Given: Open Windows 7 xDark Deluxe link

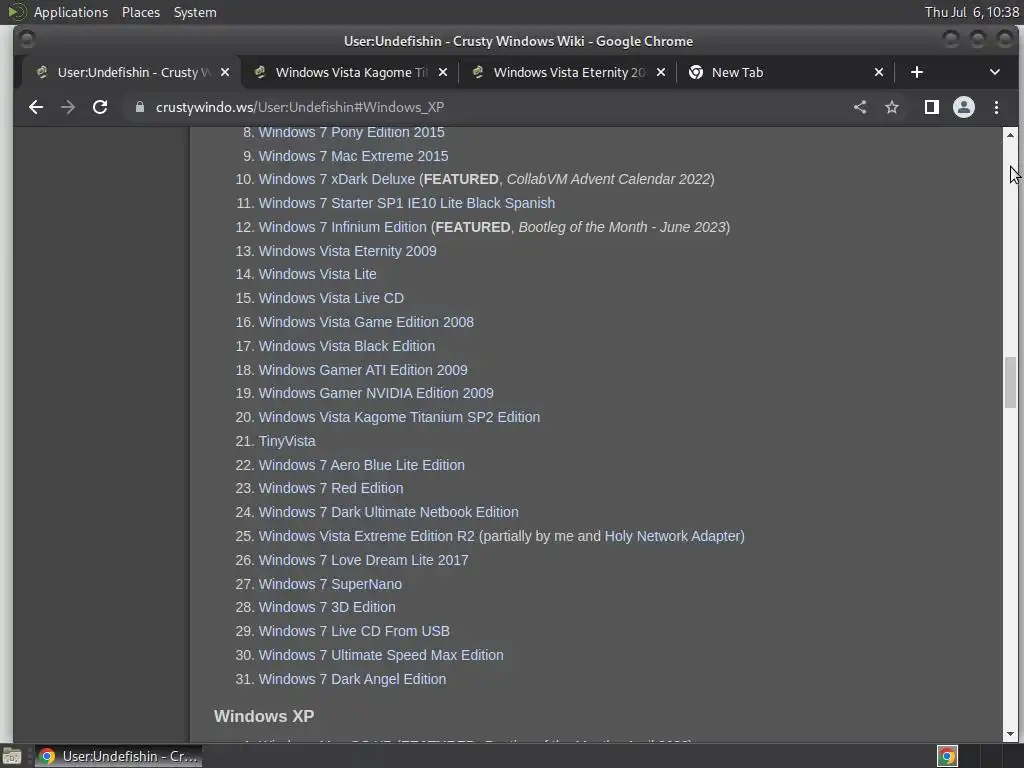Looking at the screenshot, I should pyautogui.click(x=337, y=179).
